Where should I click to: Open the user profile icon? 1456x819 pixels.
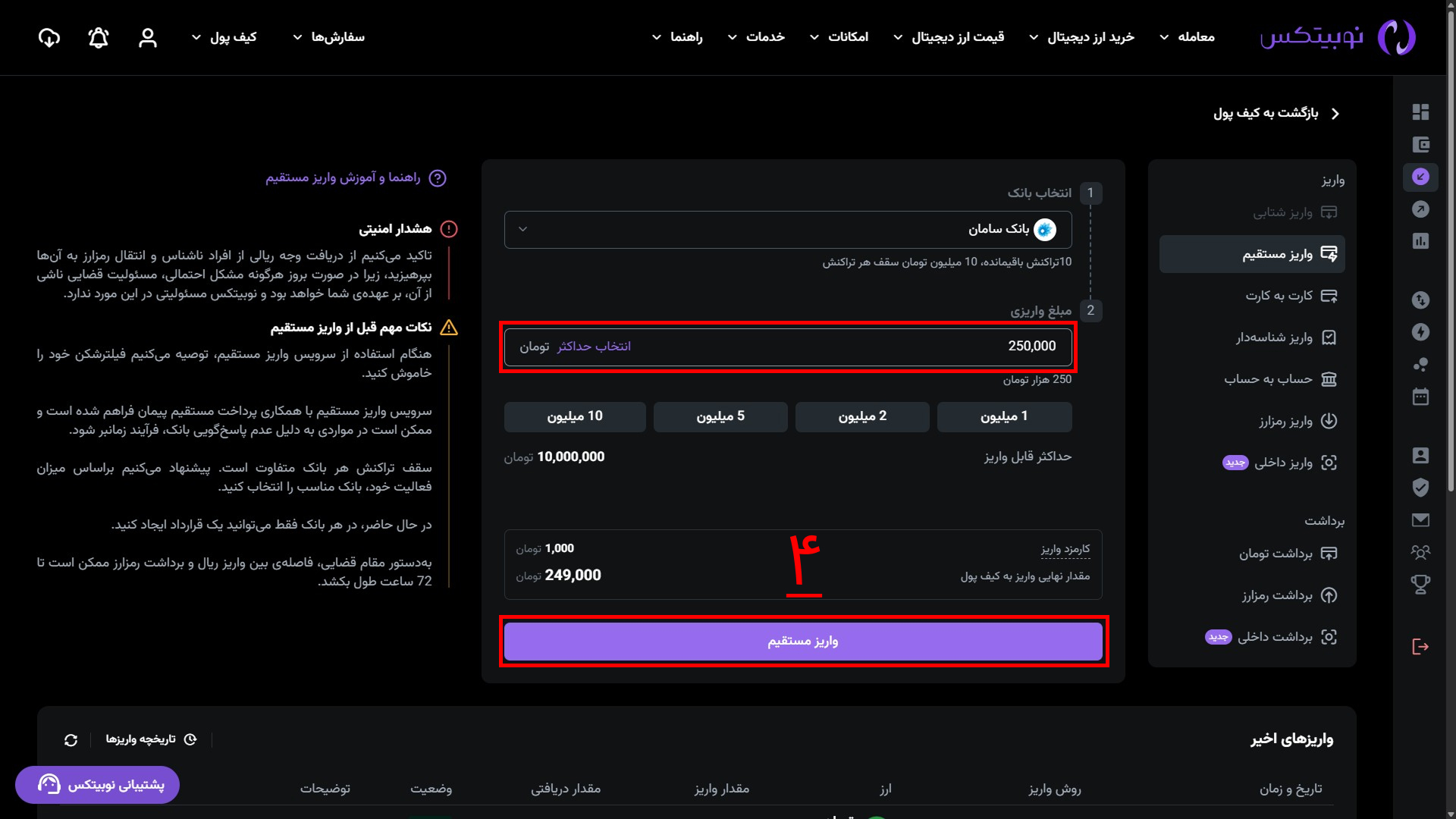[148, 38]
